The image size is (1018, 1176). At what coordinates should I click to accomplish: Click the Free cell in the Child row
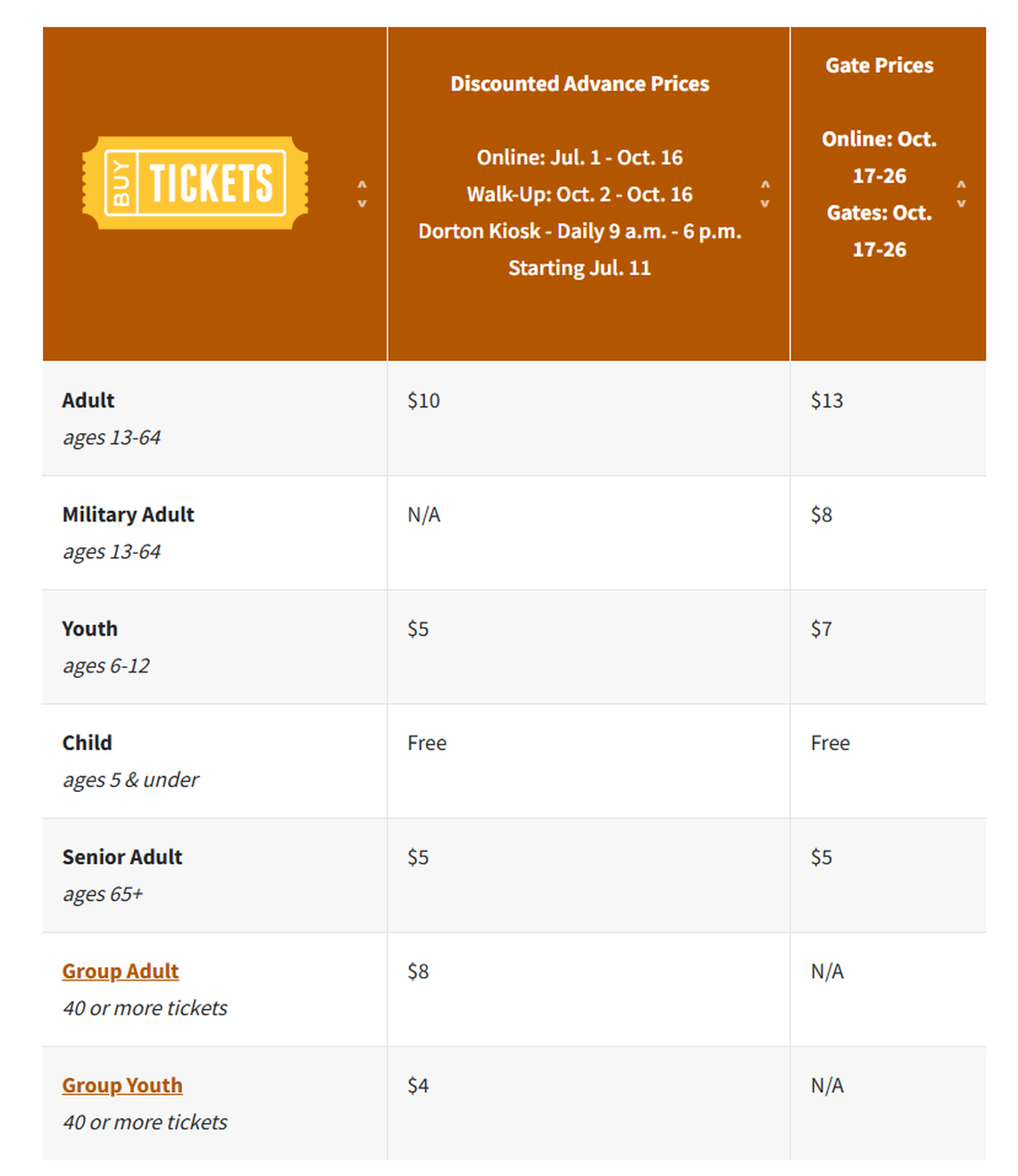pyautogui.click(x=427, y=743)
